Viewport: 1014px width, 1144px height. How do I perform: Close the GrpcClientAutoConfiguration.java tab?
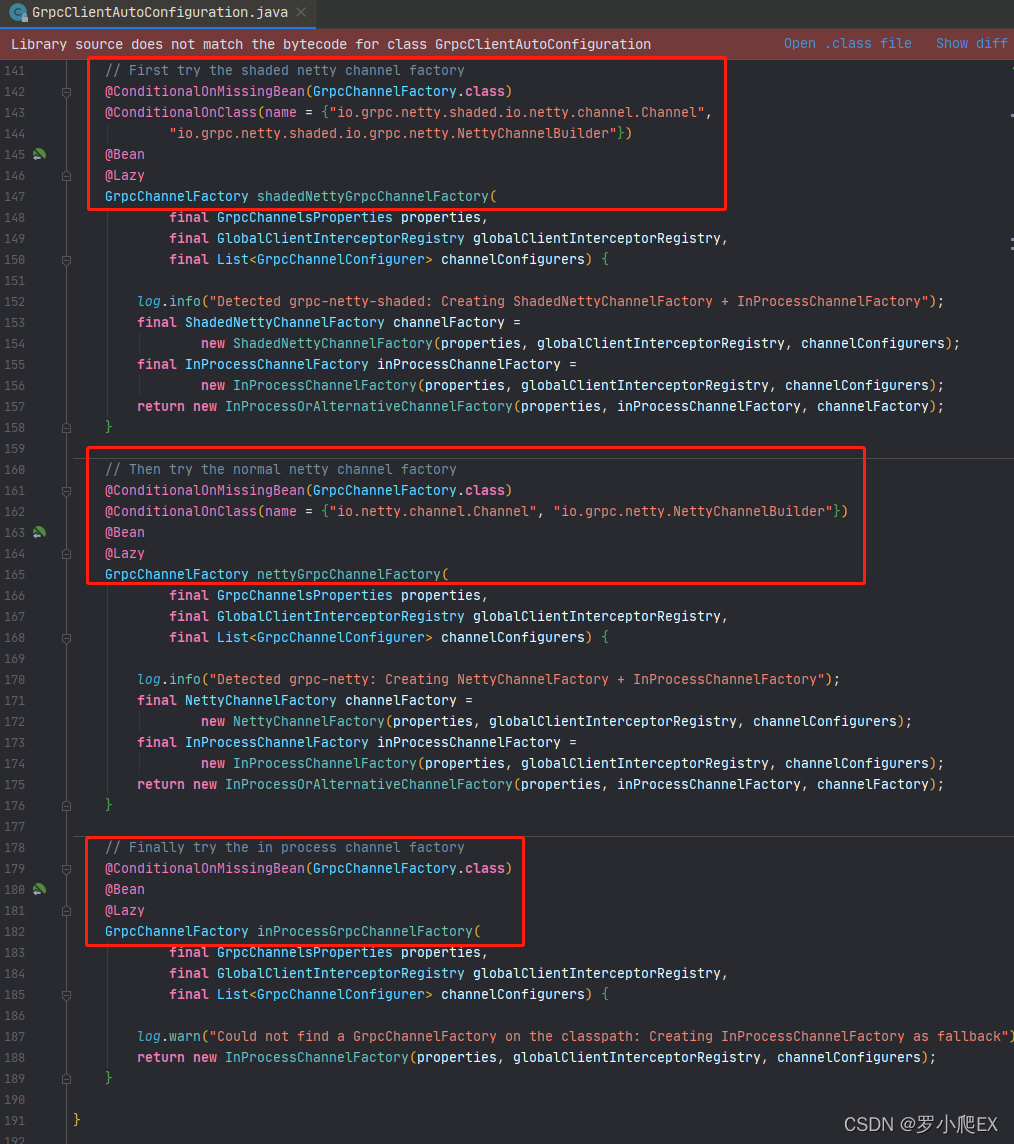(301, 14)
